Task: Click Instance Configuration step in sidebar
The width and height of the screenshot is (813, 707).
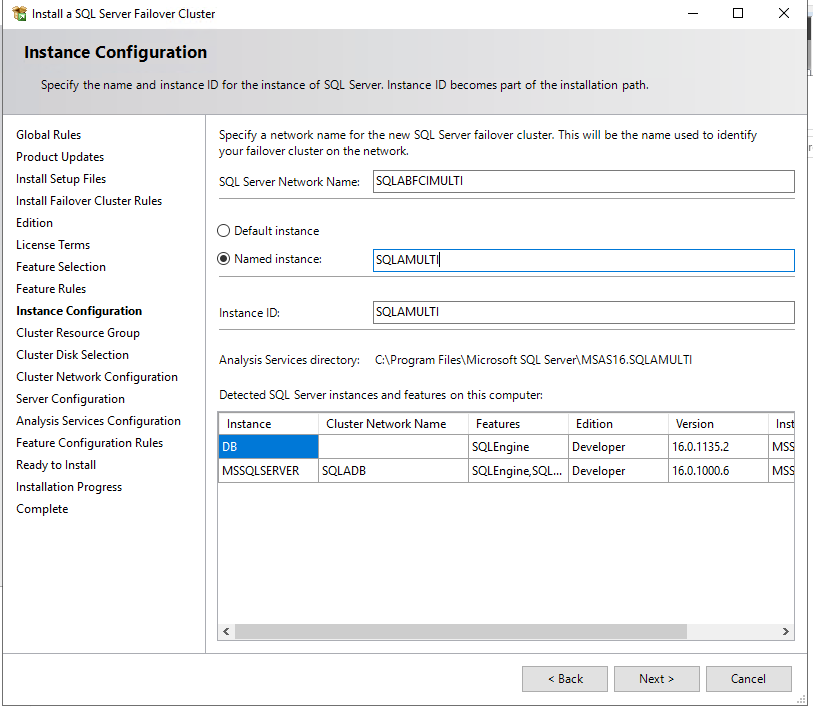Action: point(79,311)
